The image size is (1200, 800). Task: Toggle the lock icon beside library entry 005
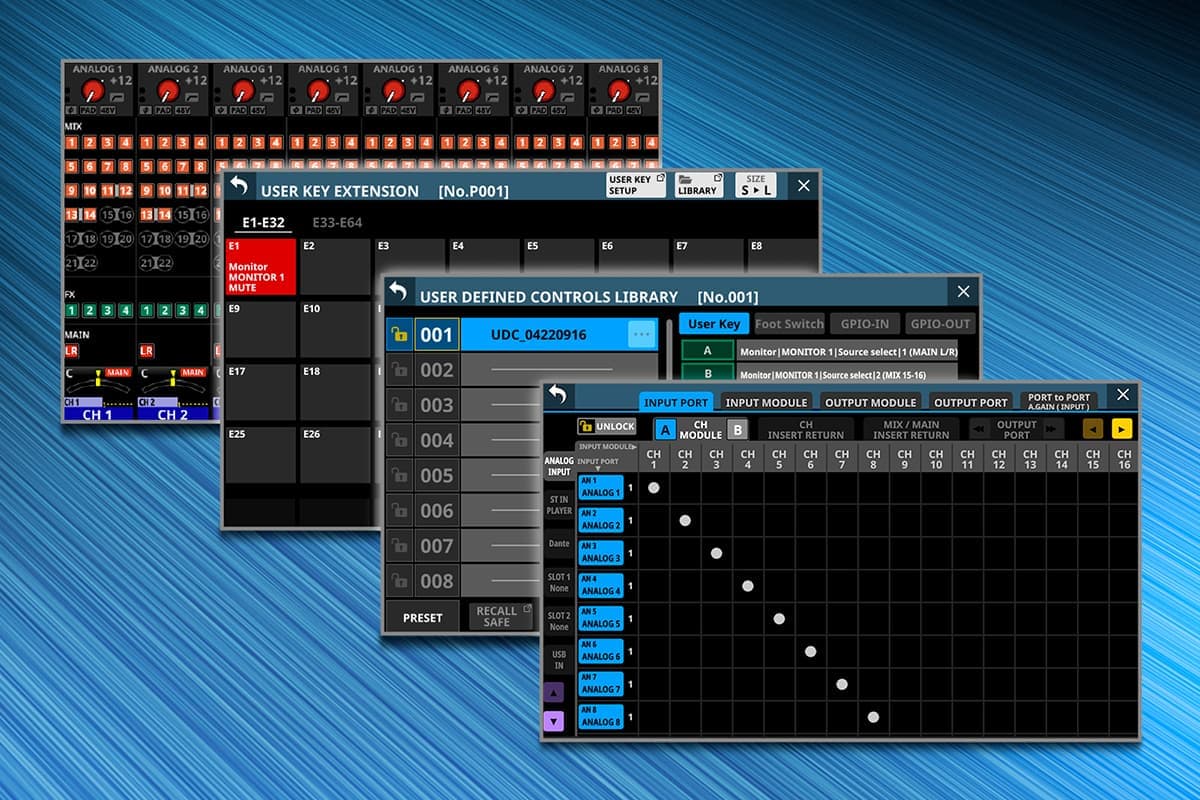click(x=399, y=475)
